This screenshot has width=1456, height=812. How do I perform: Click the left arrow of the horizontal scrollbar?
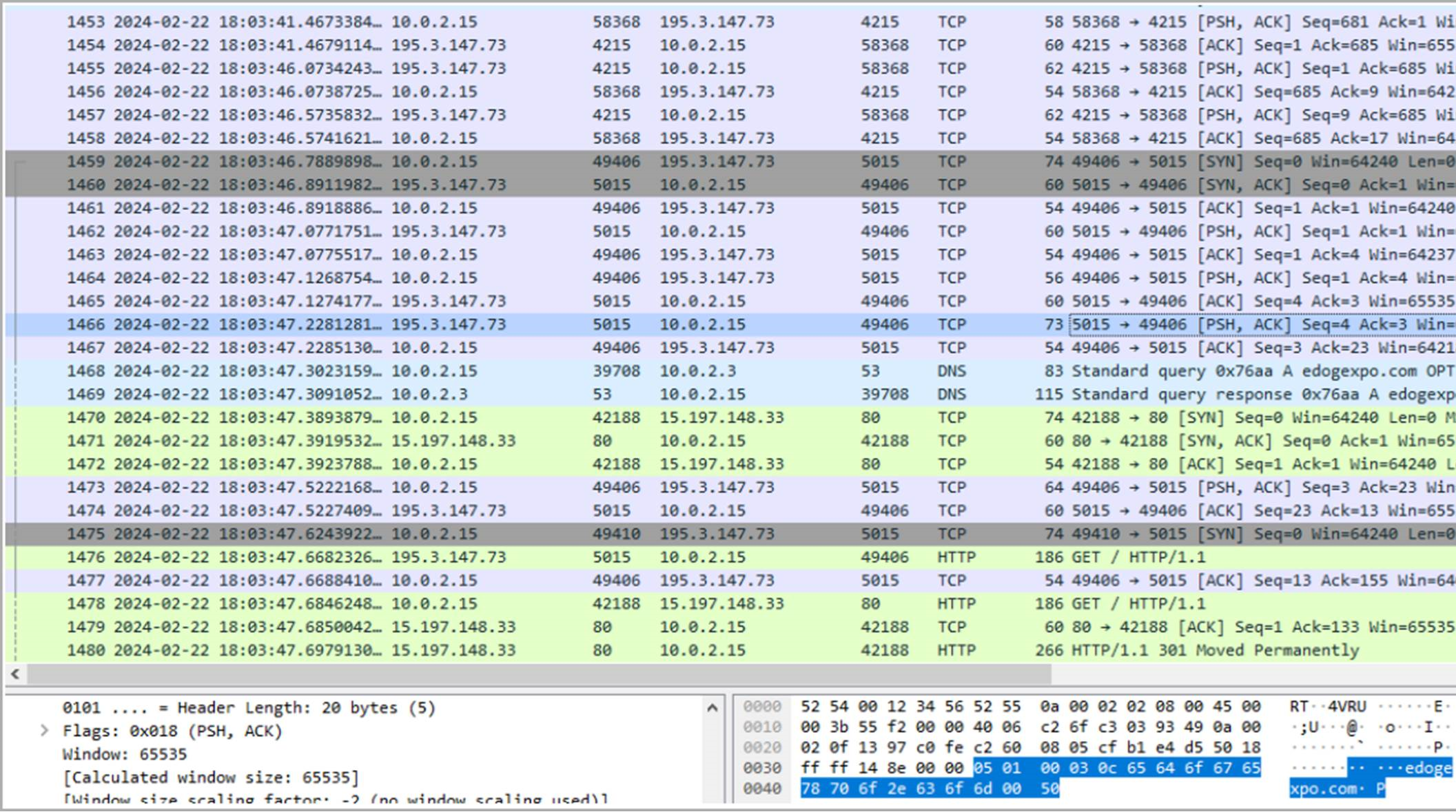15,674
